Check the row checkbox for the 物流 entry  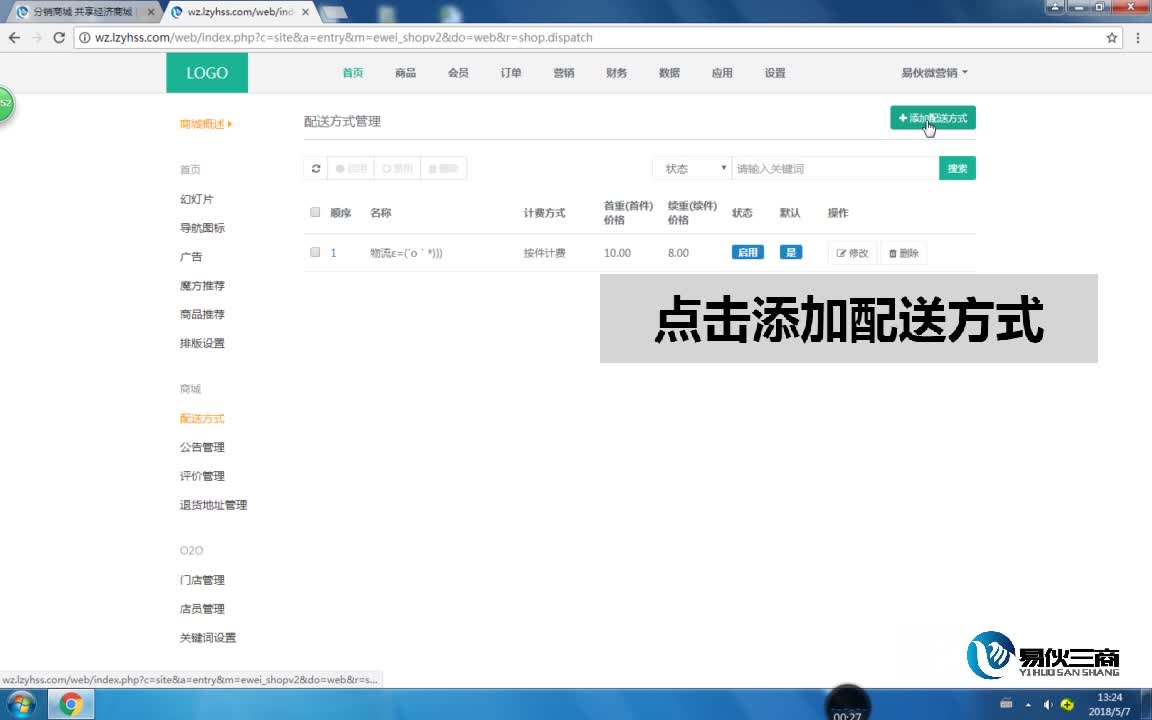click(x=314, y=253)
